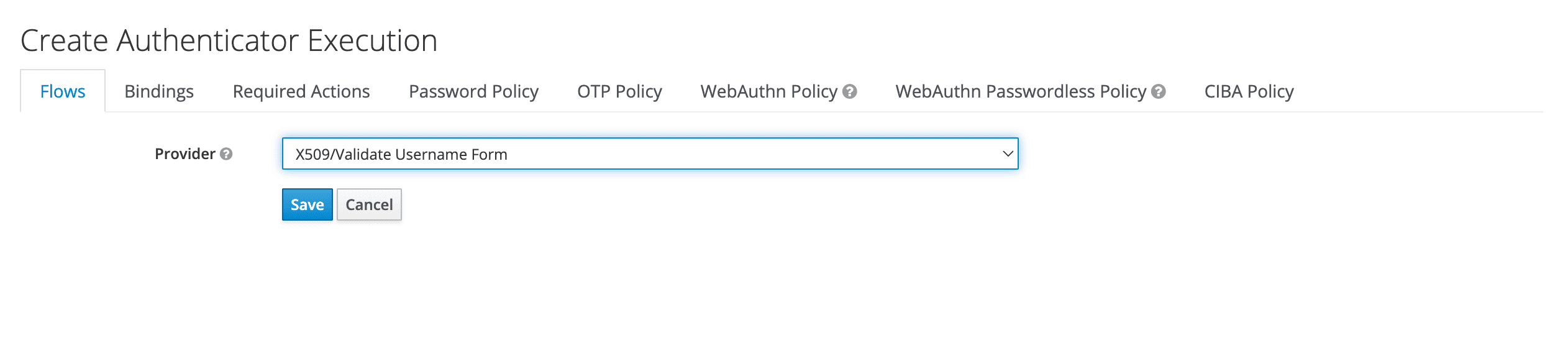Select the CIBA Policy tab
Viewport: 1568px width, 358px height.
point(1249,91)
